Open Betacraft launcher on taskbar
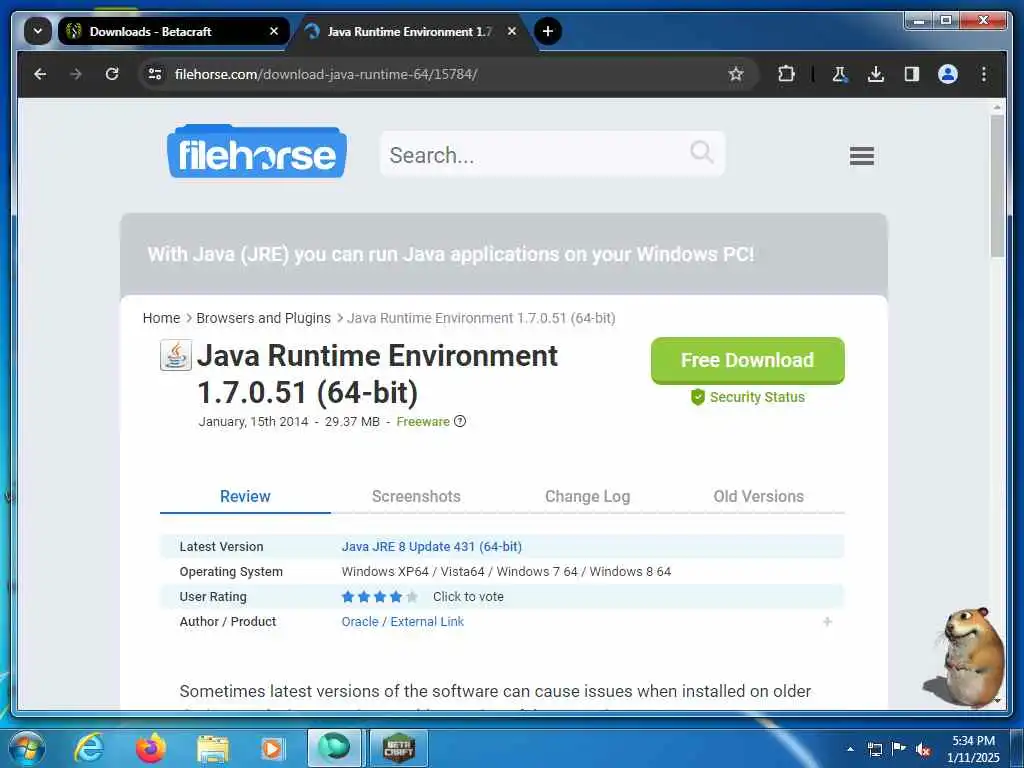This screenshot has height=768, width=1024. 398,748
